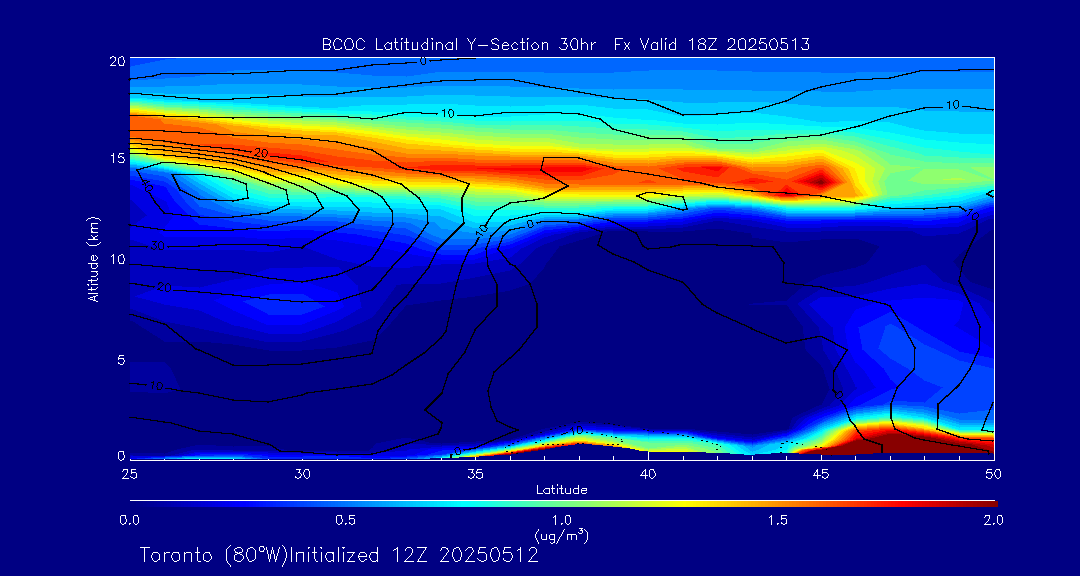Viewport: 1080px width, 576px height.
Task: Click the "Latitude" horizontal axis label
Action: pyautogui.click(x=561, y=491)
